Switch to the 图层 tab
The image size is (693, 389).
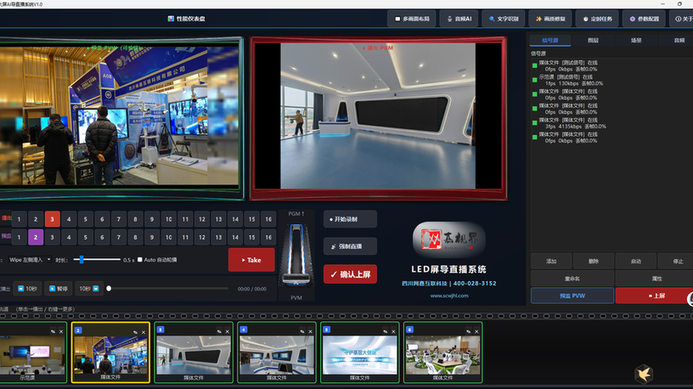(x=593, y=40)
